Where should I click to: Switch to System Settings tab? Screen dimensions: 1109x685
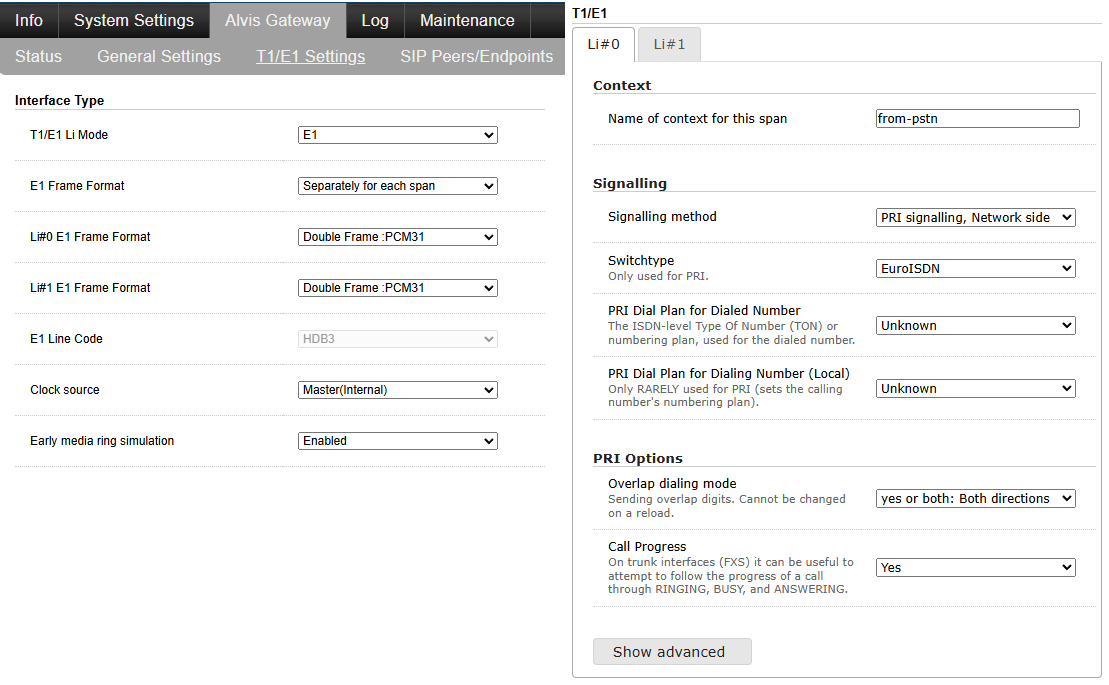(134, 20)
